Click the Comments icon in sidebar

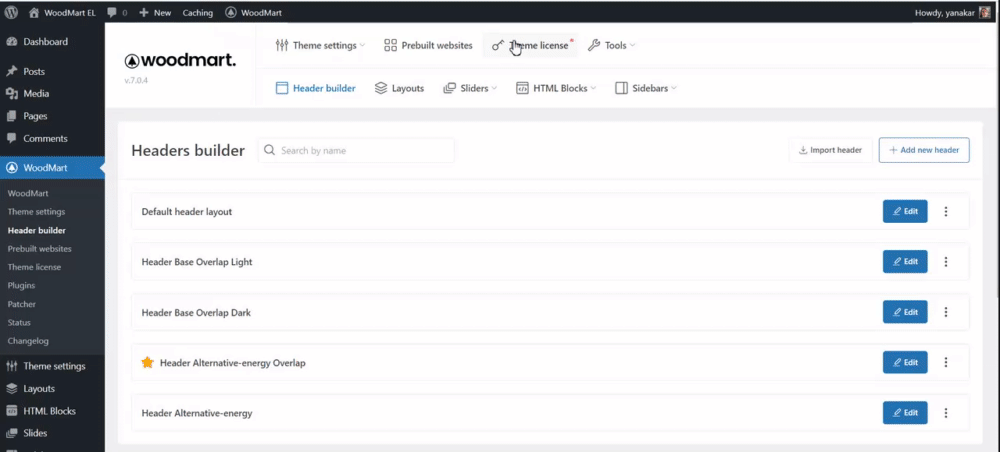11,138
